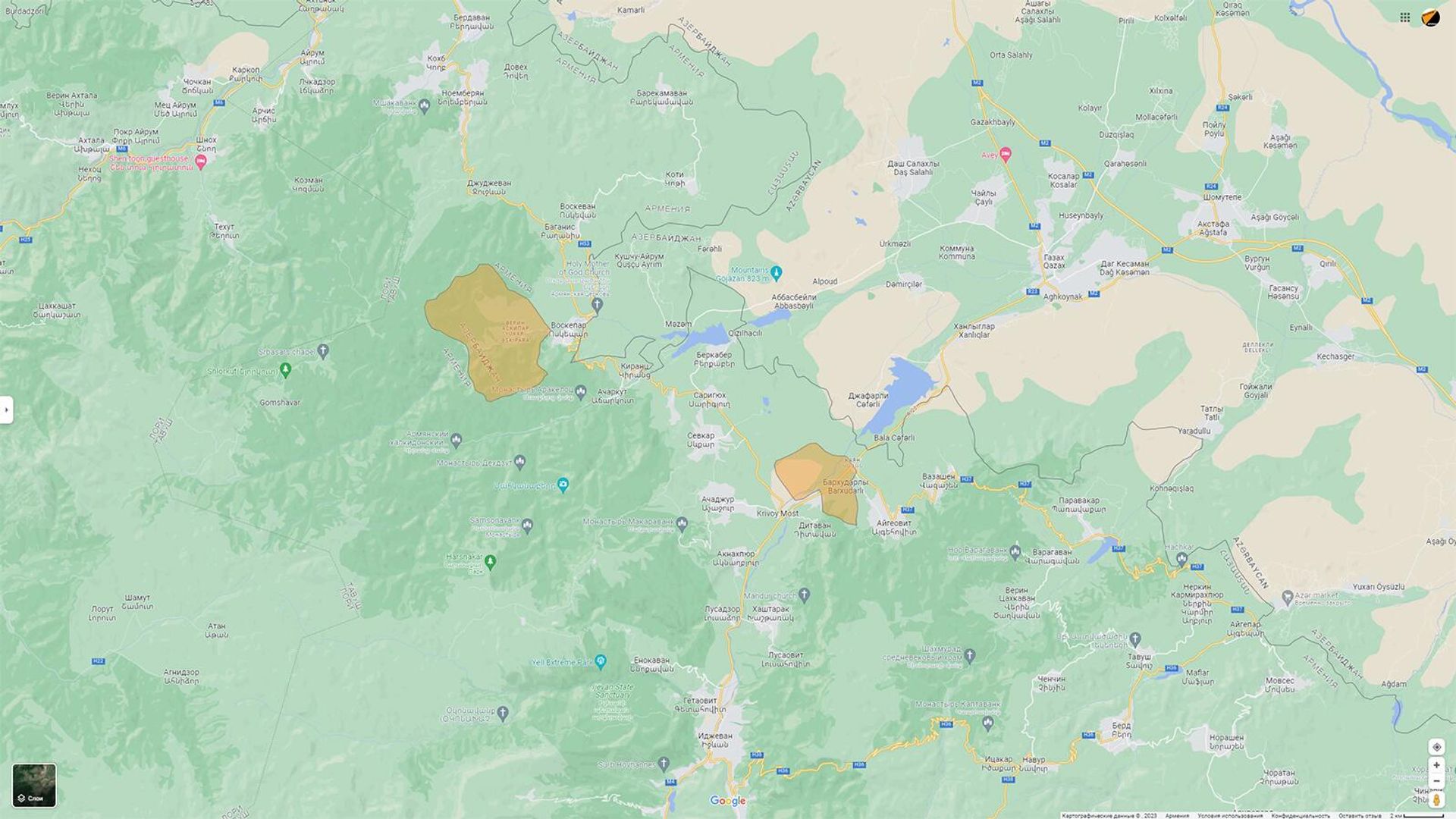Image resolution: width=1456 pixels, height=819 pixels.
Task: Open the Google account avatar menu
Action: (x=1430, y=17)
